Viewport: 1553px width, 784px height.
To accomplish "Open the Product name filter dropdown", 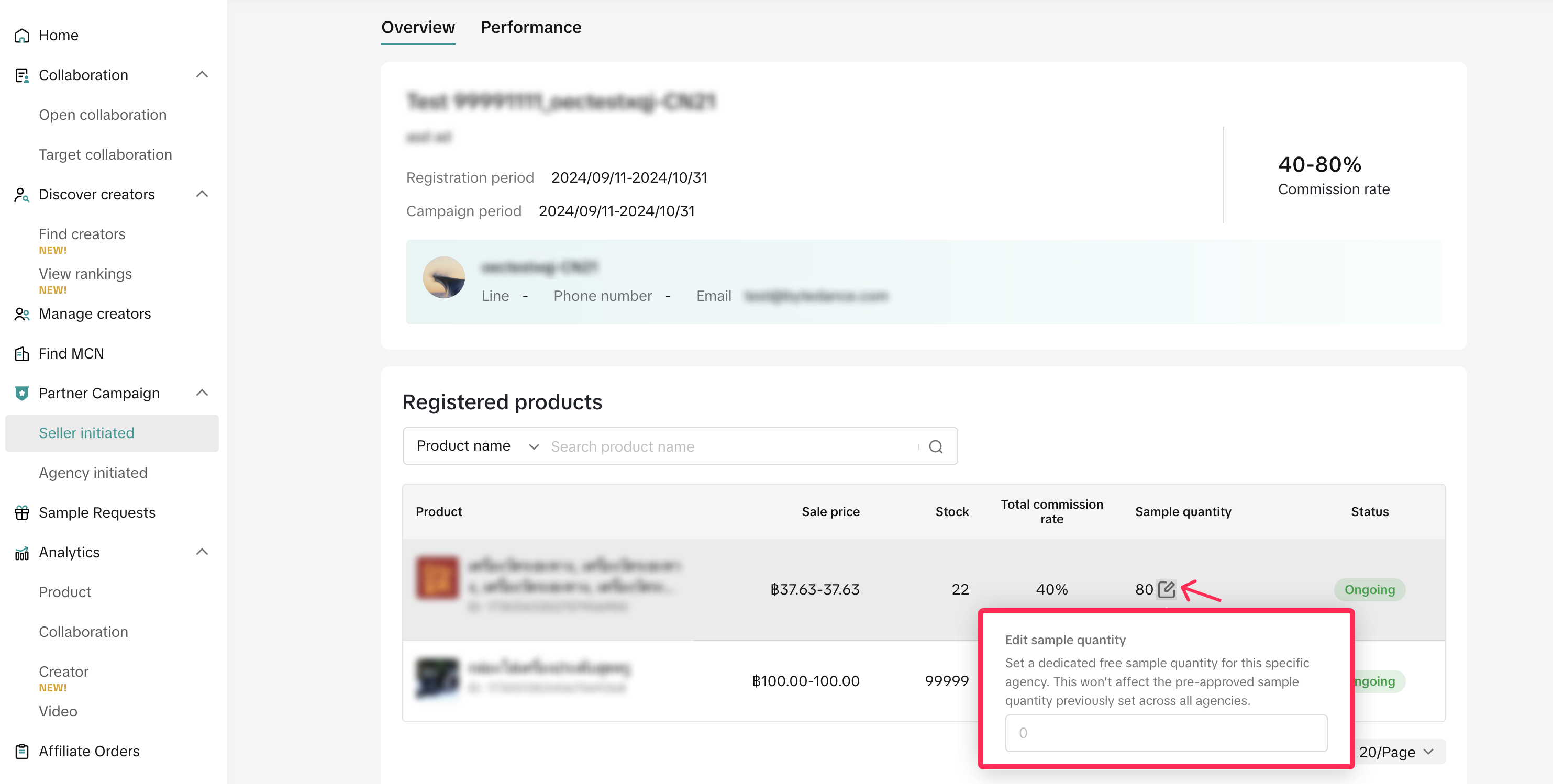I will pyautogui.click(x=476, y=446).
